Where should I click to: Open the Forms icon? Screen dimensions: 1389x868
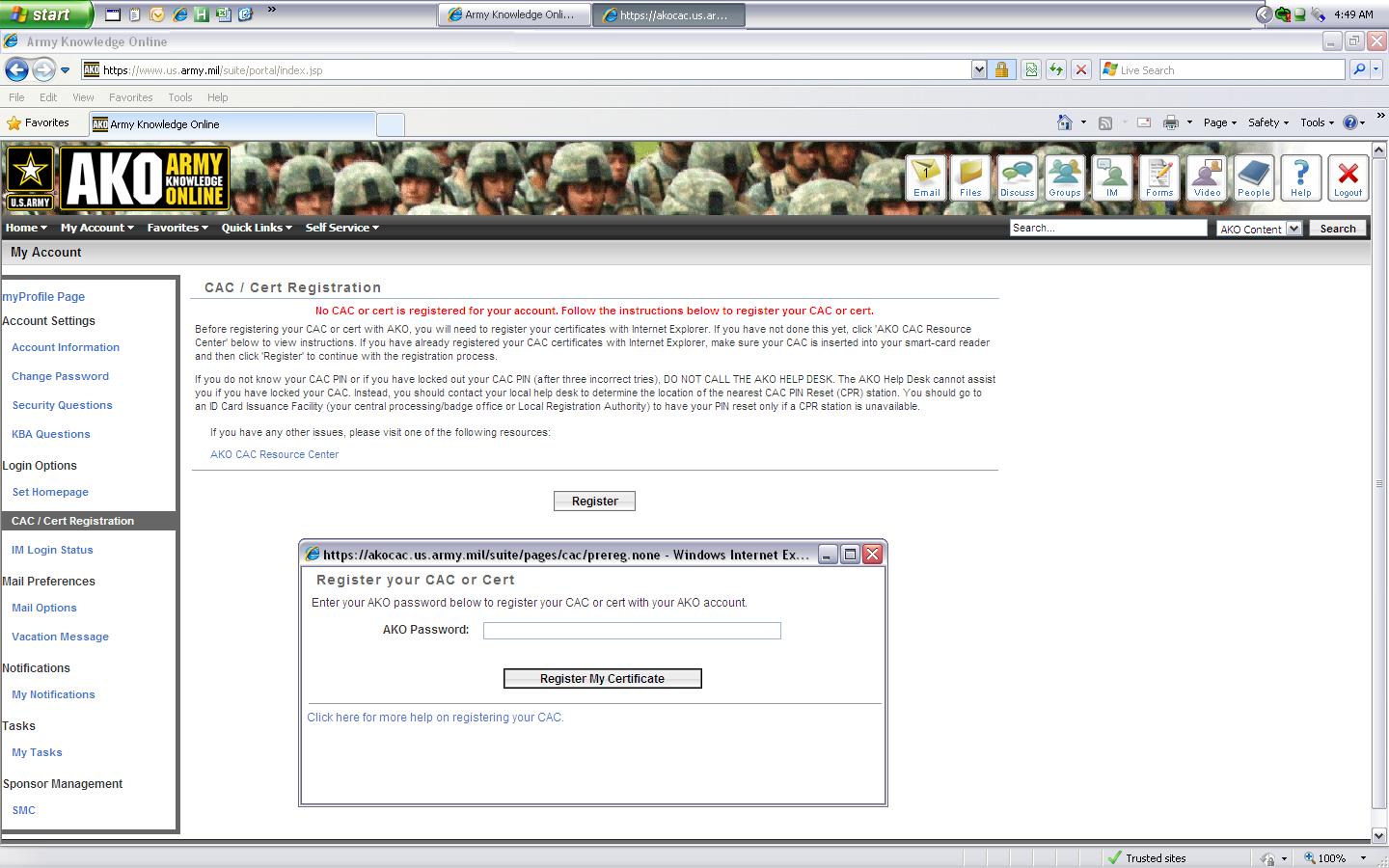(1158, 177)
